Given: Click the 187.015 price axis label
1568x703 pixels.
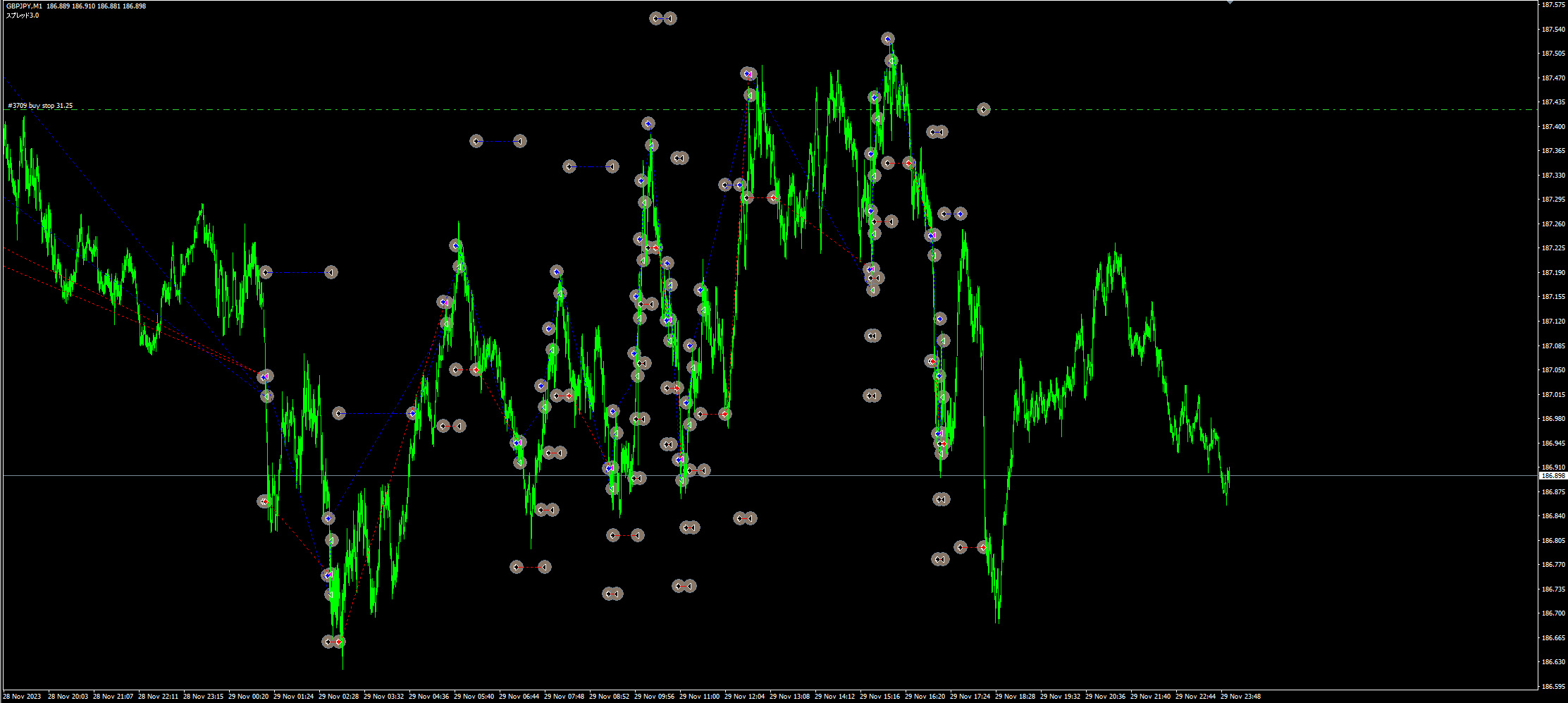Looking at the screenshot, I should [1552, 395].
